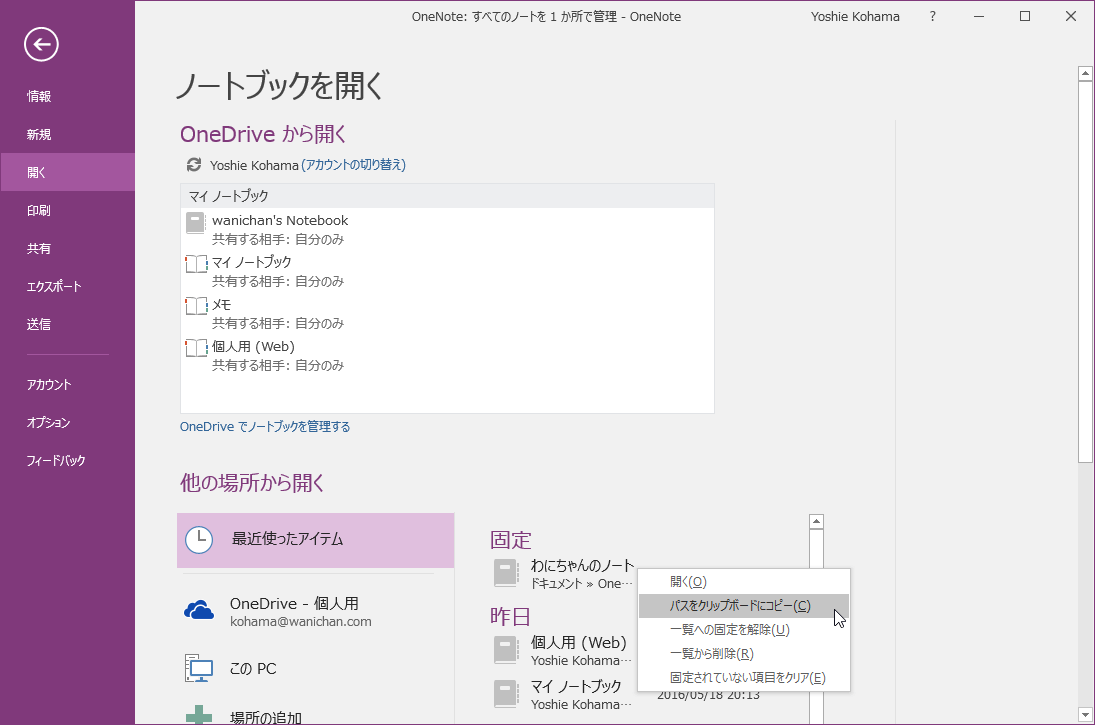The height and width of the screenshot is (725, 1095).
Task: Click the open book icon beside マイ ノートブック
Action: (196, 264)
